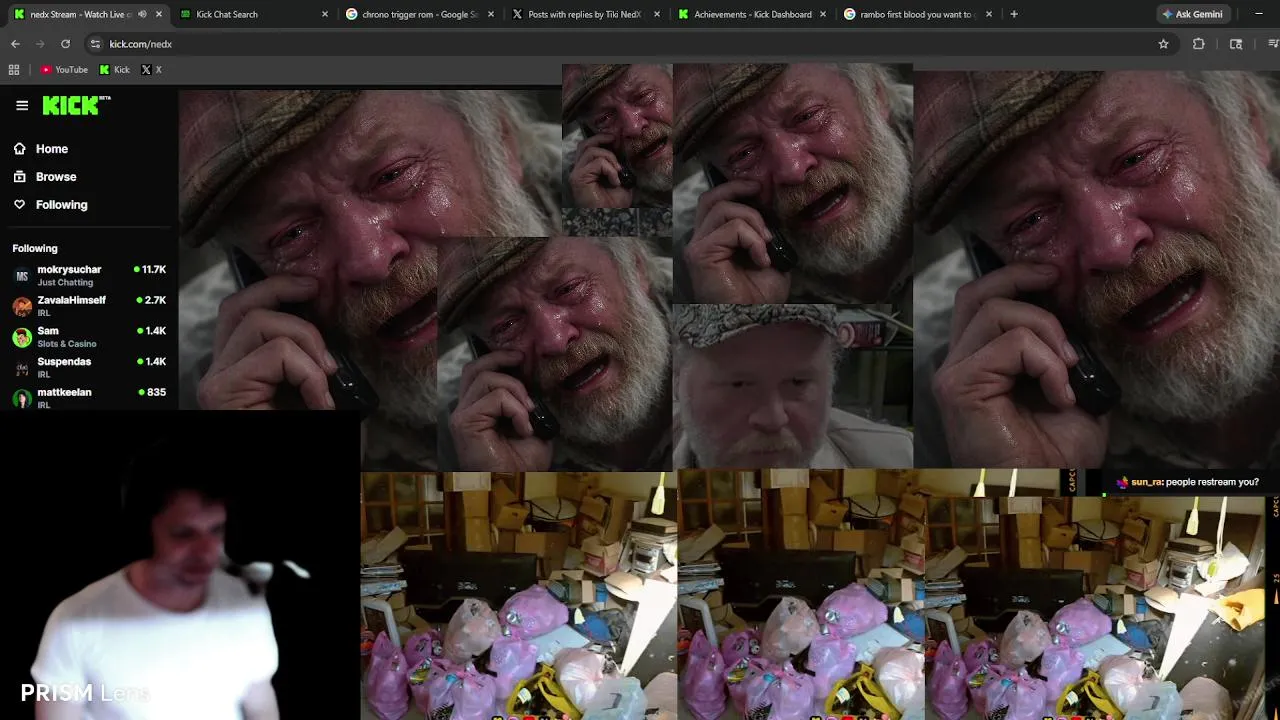
Task: Open the Following page link in sidebar
Action: 62,205
